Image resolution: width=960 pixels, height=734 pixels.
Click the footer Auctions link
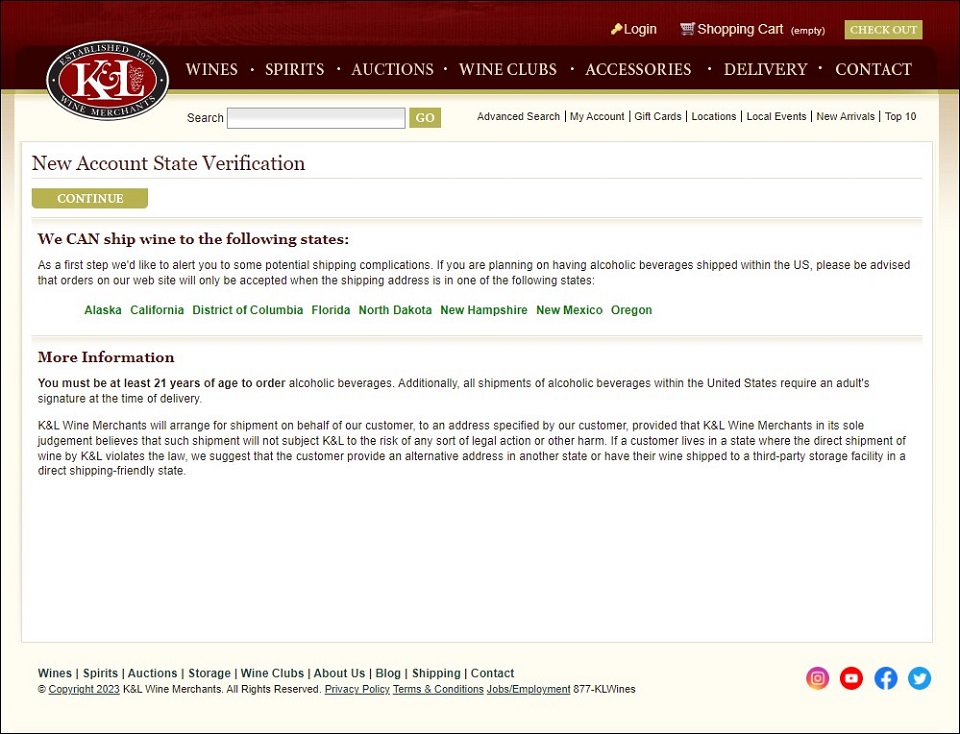[x=152, y=673]
